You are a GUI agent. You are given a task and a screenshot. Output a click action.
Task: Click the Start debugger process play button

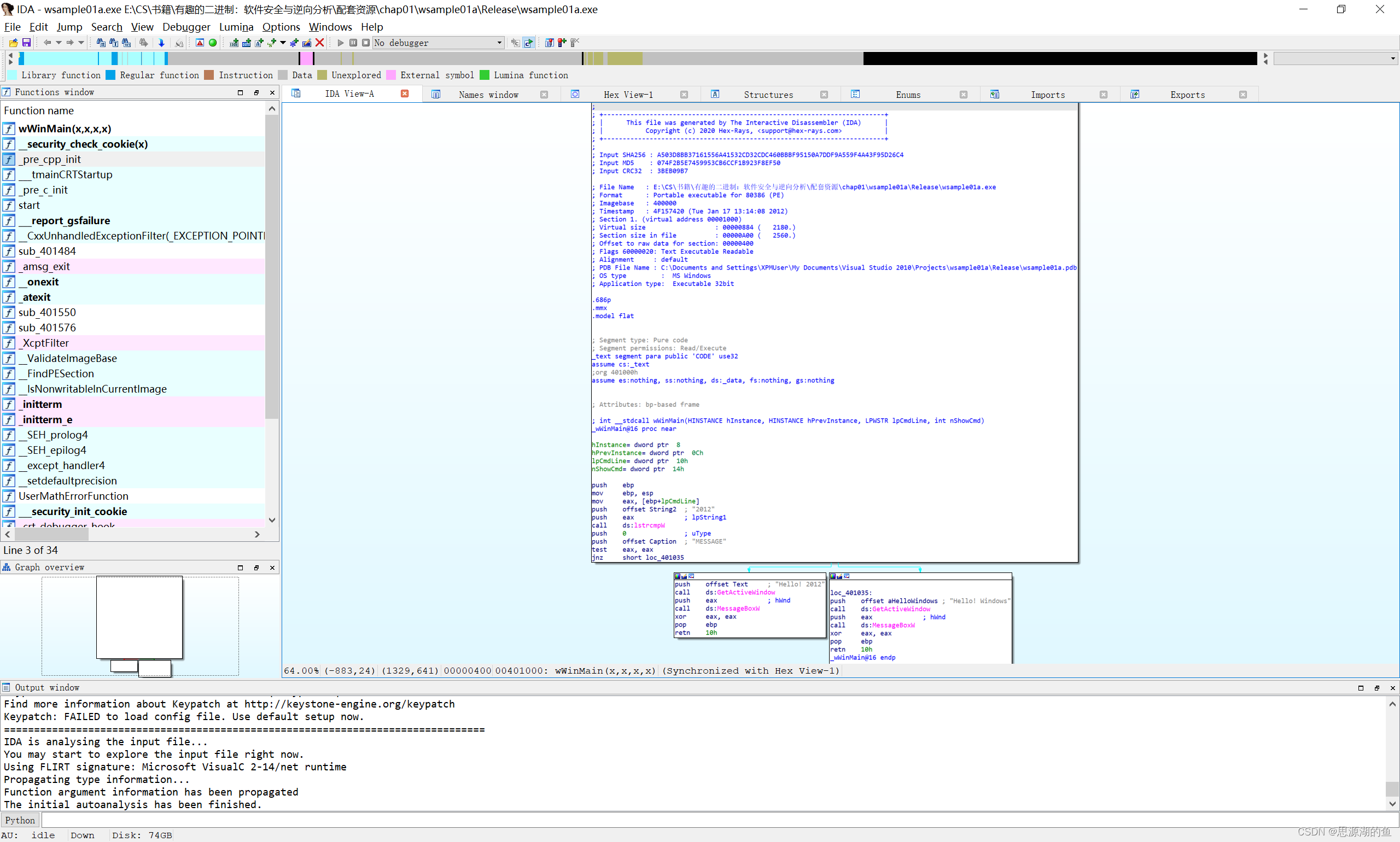341,43
